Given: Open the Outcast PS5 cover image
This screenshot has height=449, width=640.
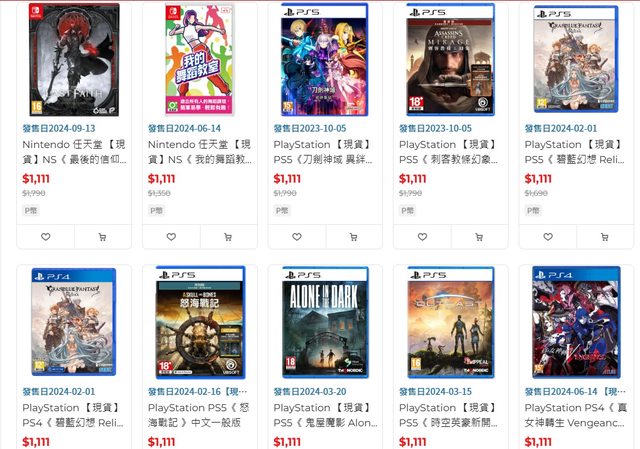Looking at the screenshot, I should [451, 322].
